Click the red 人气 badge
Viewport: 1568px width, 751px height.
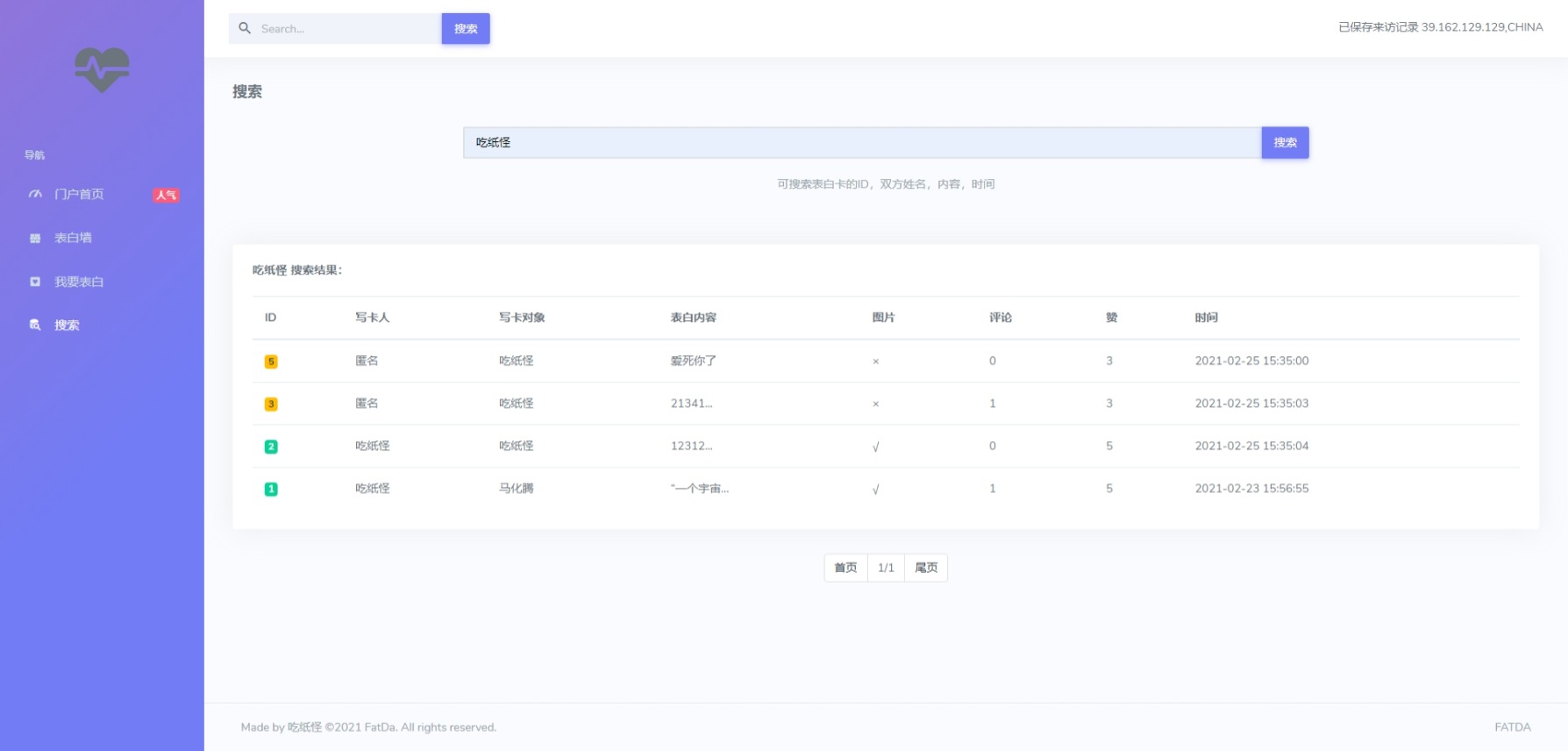coord(166,195)
